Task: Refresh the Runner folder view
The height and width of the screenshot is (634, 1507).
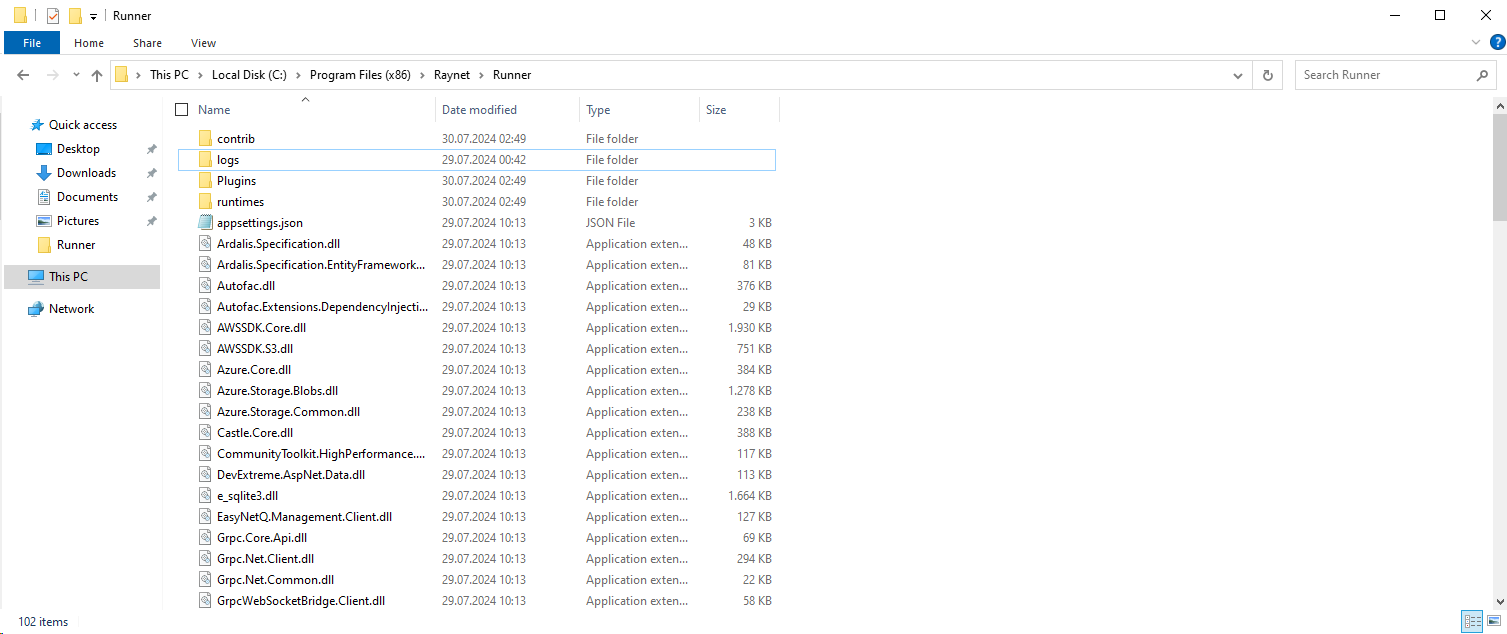Action: [1268, 75]
